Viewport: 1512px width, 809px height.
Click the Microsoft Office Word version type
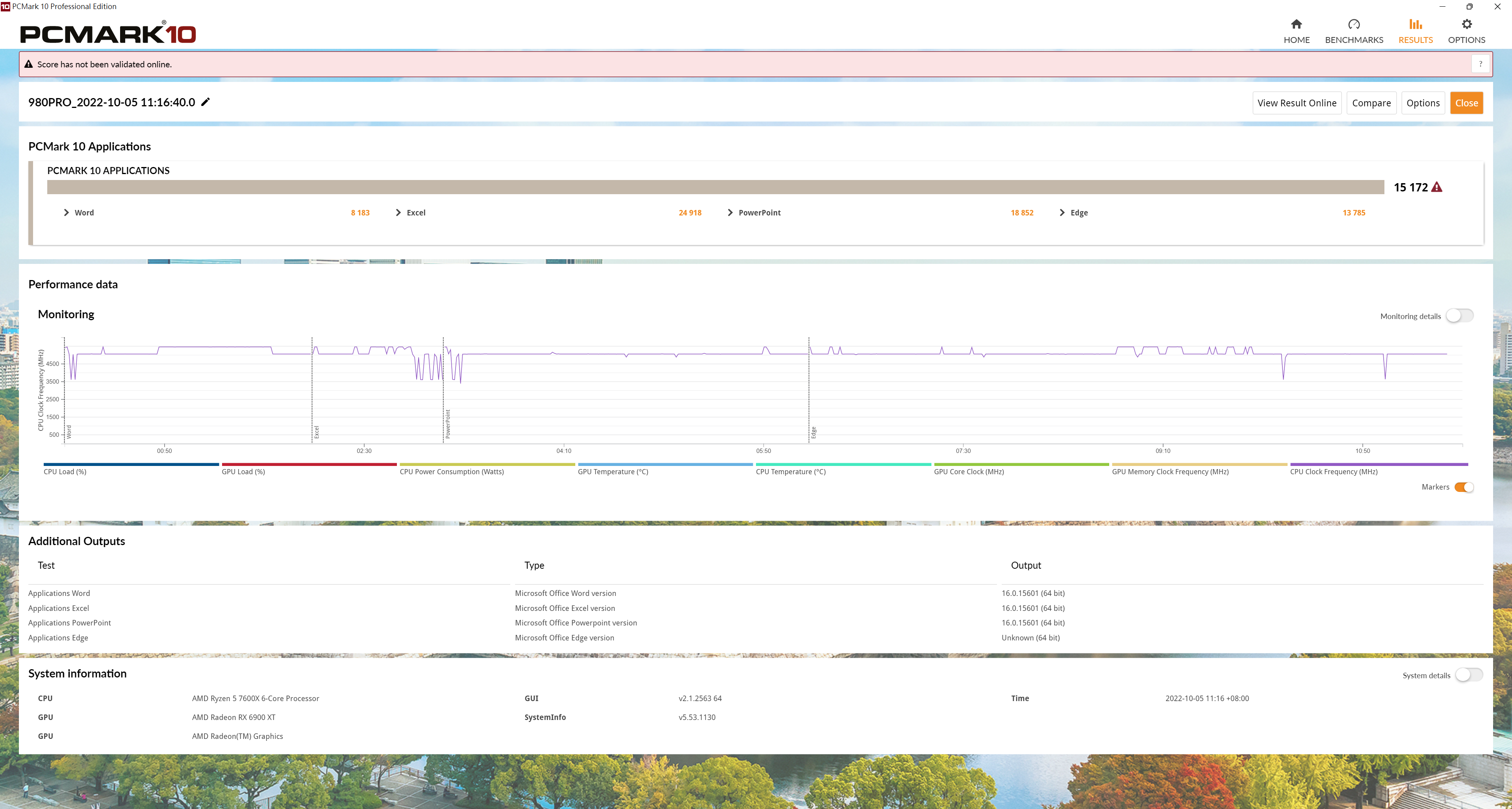tap(565, 593)
